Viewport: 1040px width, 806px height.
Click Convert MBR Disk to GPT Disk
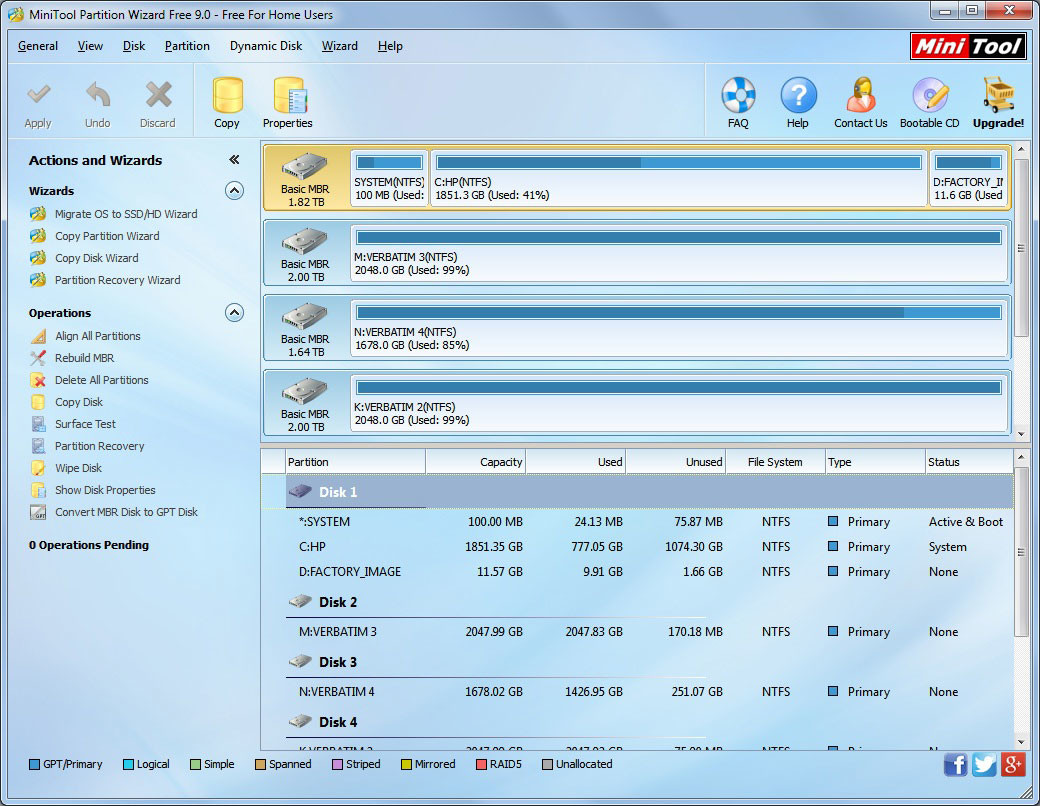tap(125, 512)
